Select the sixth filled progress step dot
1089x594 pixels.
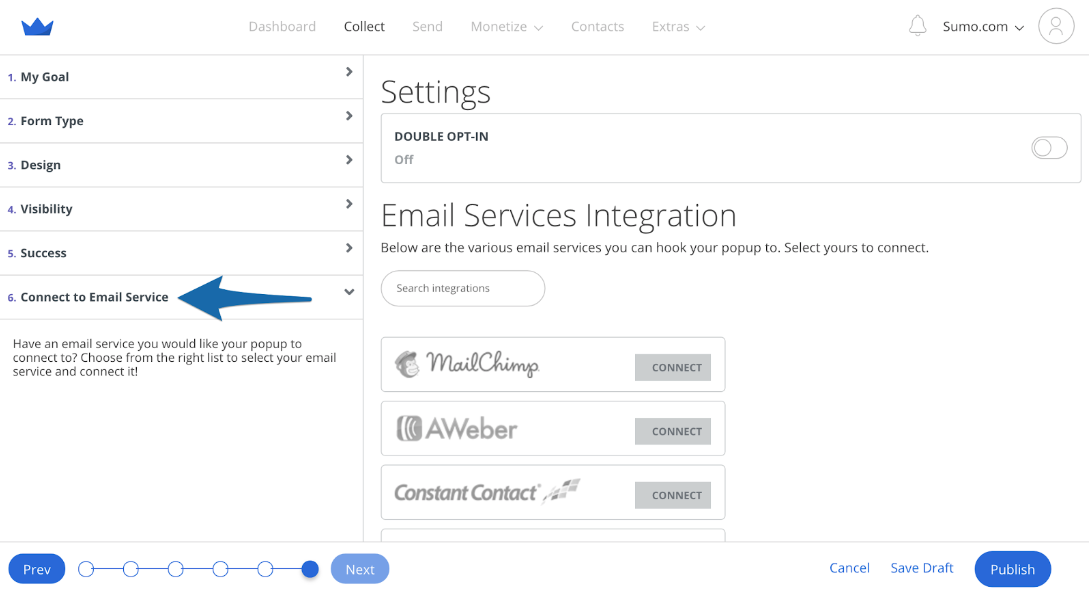point(310,570)
